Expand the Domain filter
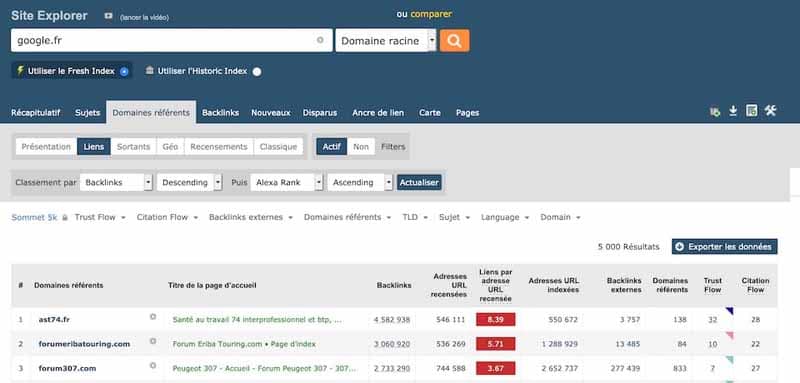Screen dimensions: 800x383 tap(561, 217)
